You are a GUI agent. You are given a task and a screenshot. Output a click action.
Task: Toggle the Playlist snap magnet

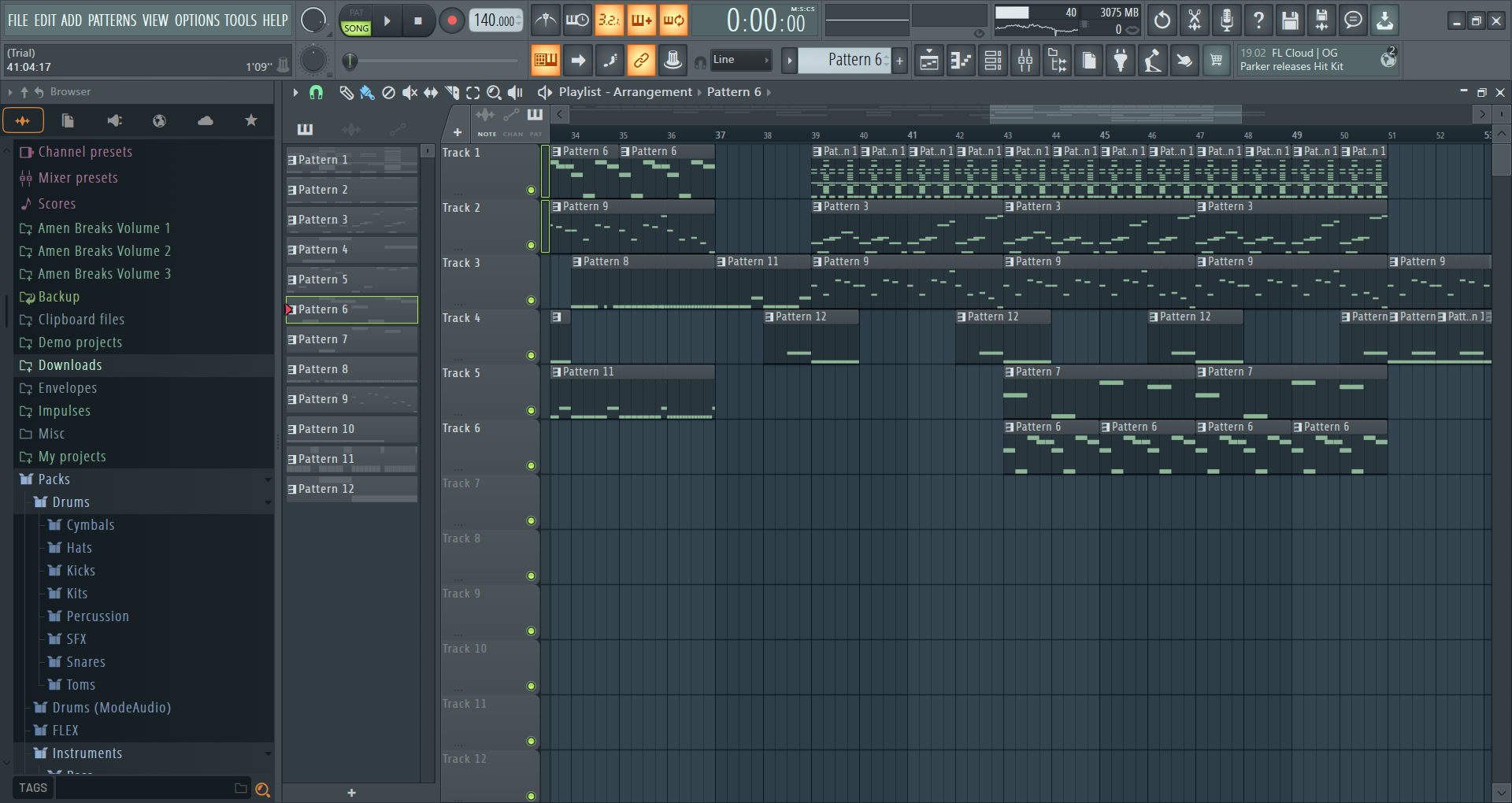[317, 92]
